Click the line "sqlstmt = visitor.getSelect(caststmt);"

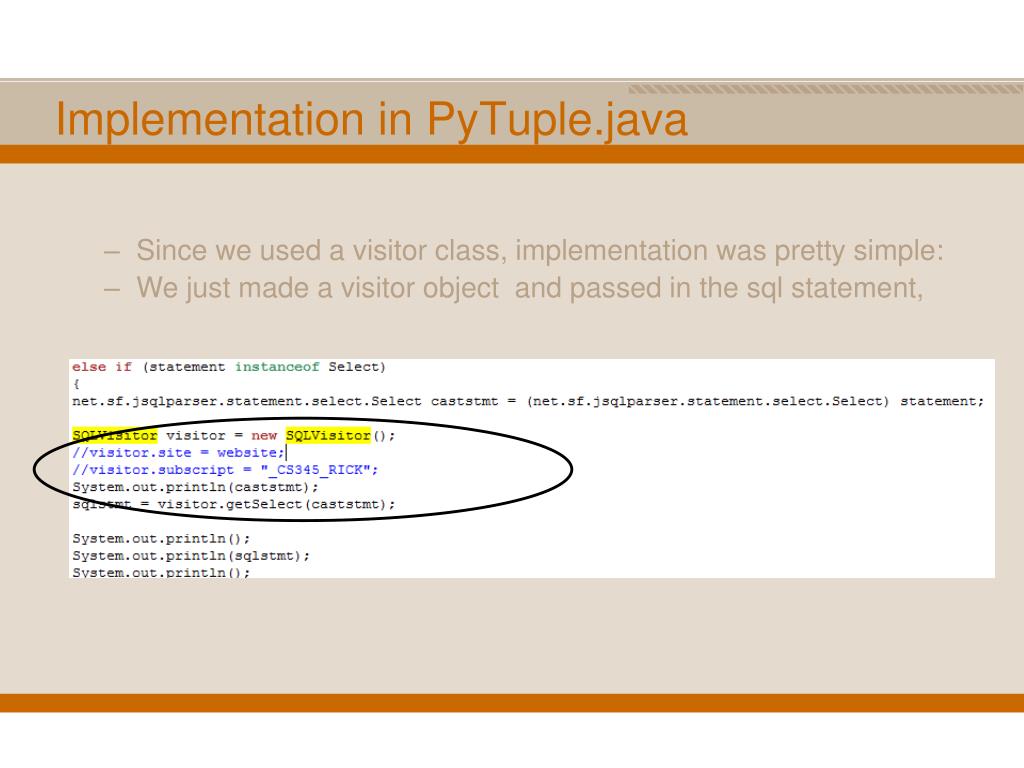(234, 504)
